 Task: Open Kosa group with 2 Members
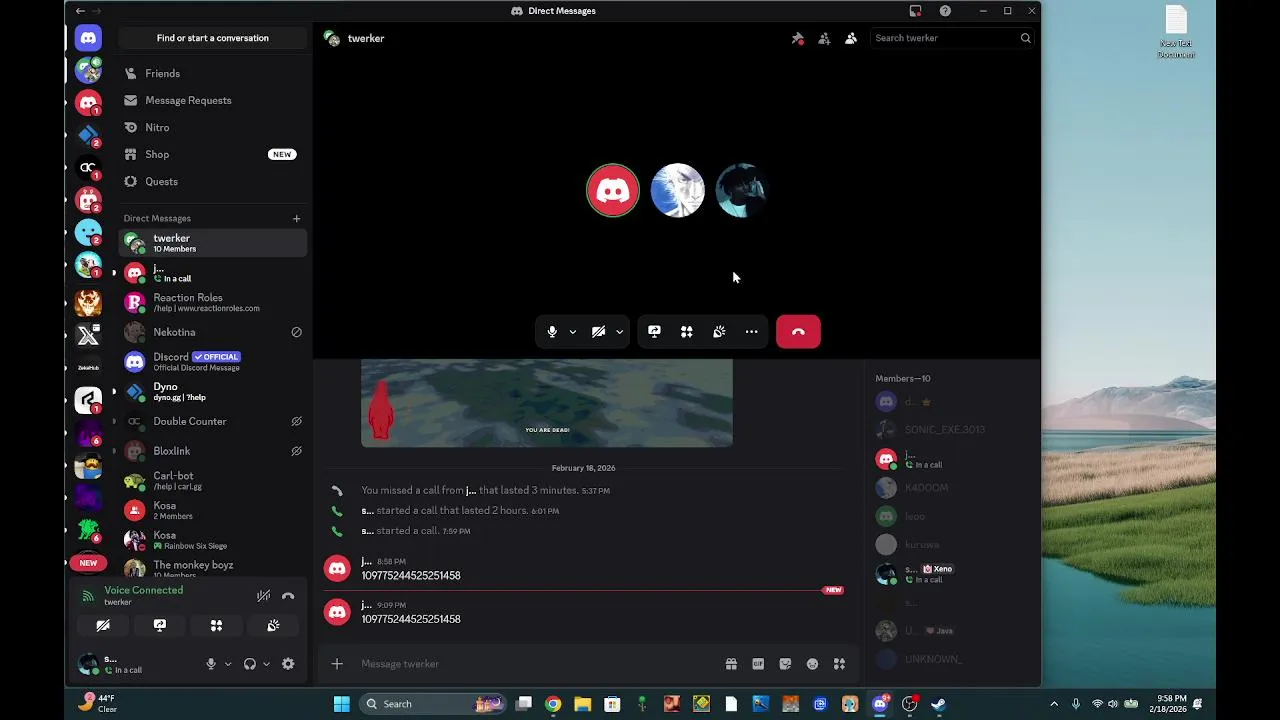212,510
